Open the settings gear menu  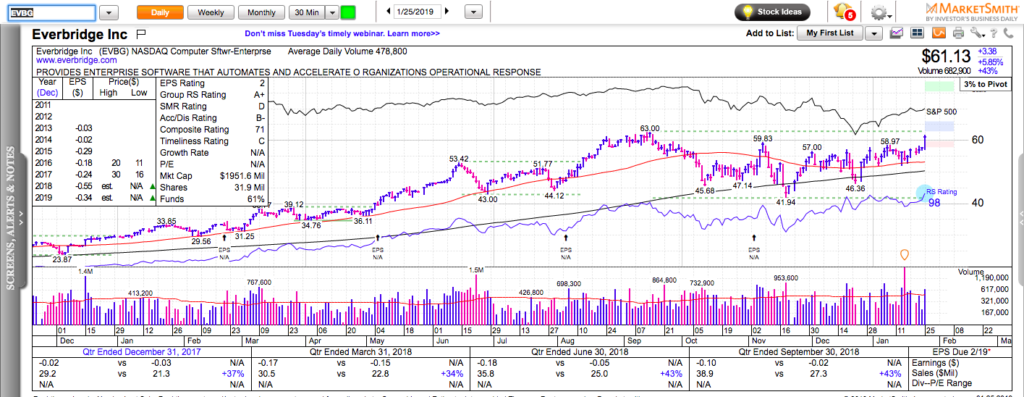tap(881, 13)
